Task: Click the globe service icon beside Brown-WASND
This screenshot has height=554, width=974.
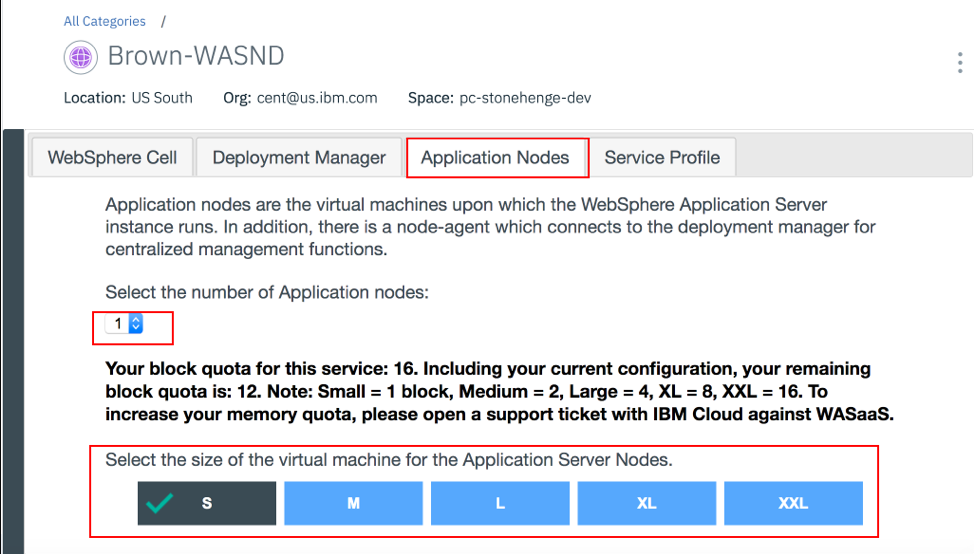Action: (80, 57)
